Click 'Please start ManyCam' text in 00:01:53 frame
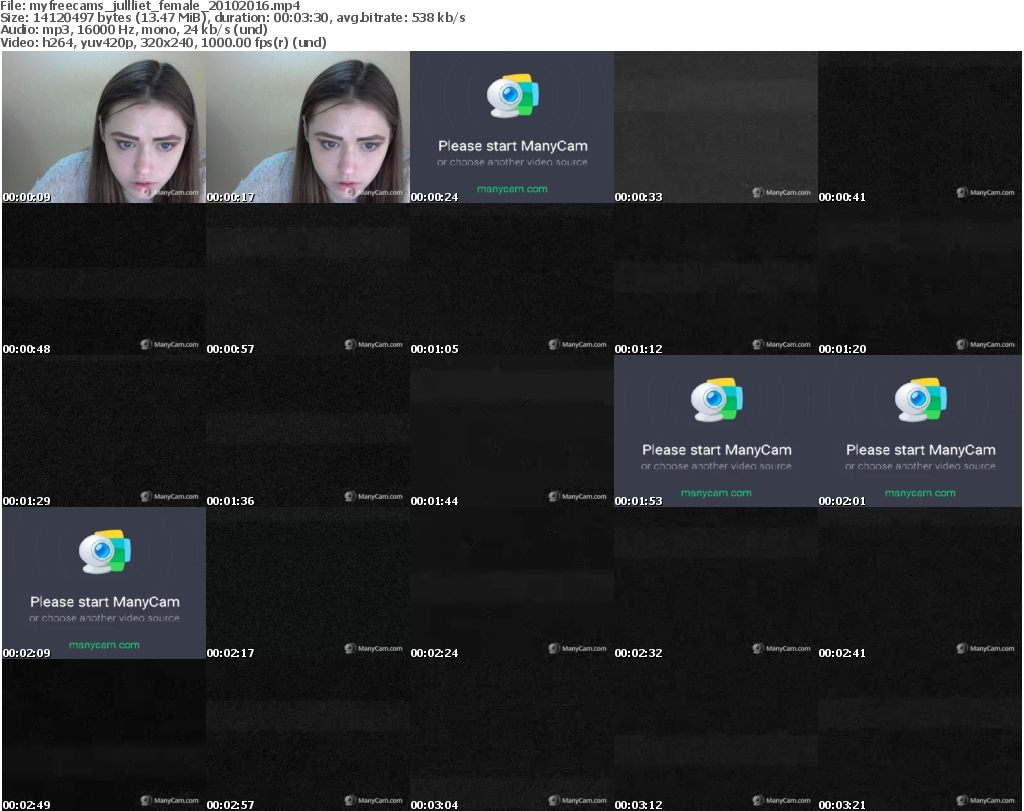The width and height of the screenshot is (1024, 811). (716, 450)
